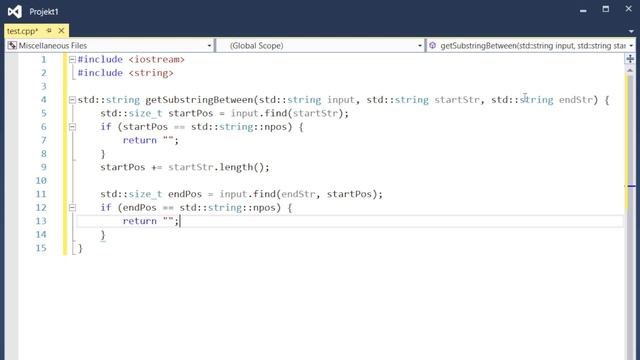640x360 pixels.
Task: Click the endStr parameter on line 4
Action: click(576, 100)
